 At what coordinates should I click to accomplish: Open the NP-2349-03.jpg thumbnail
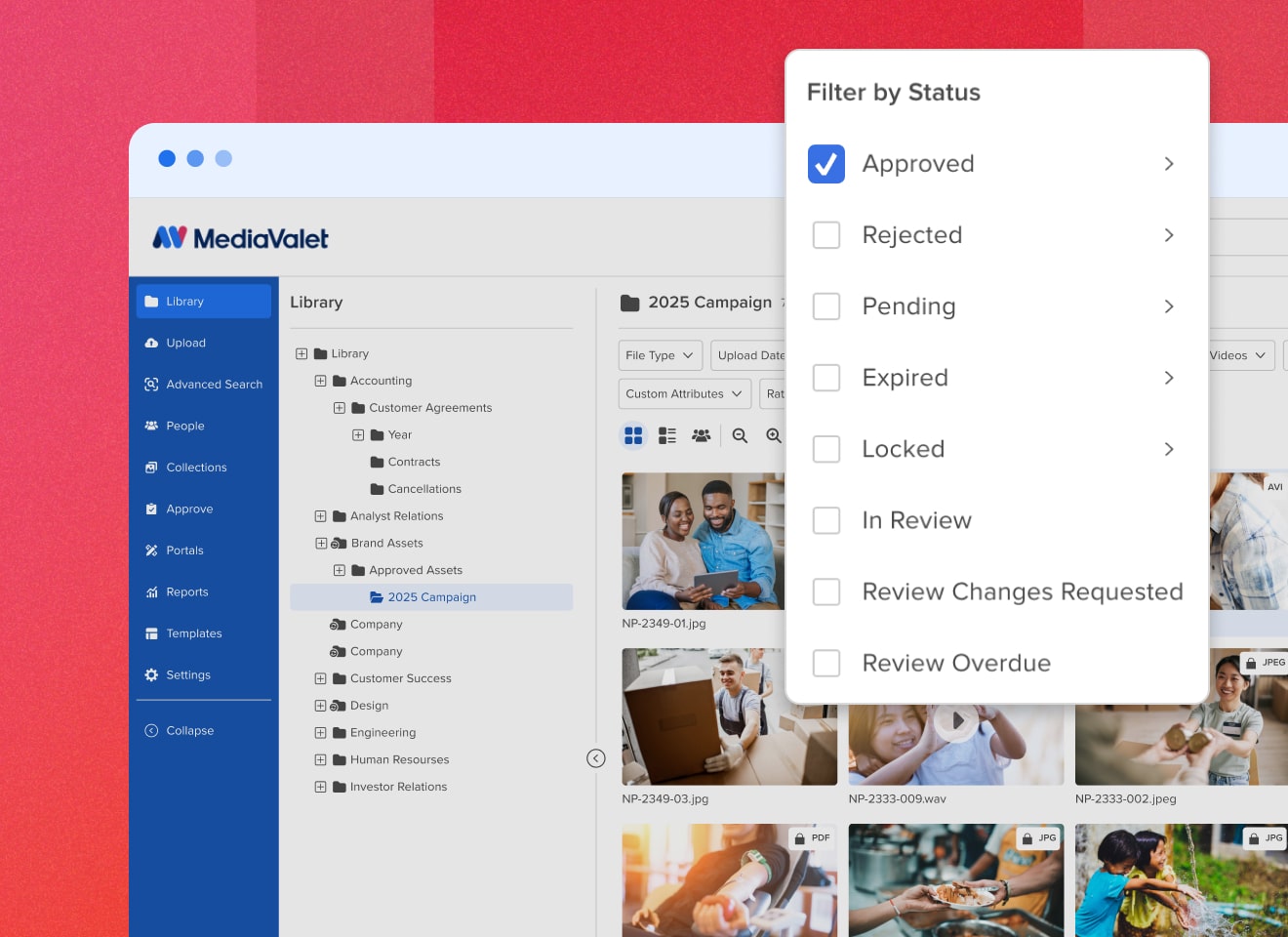pyautogui.click(x=728, y=717)
